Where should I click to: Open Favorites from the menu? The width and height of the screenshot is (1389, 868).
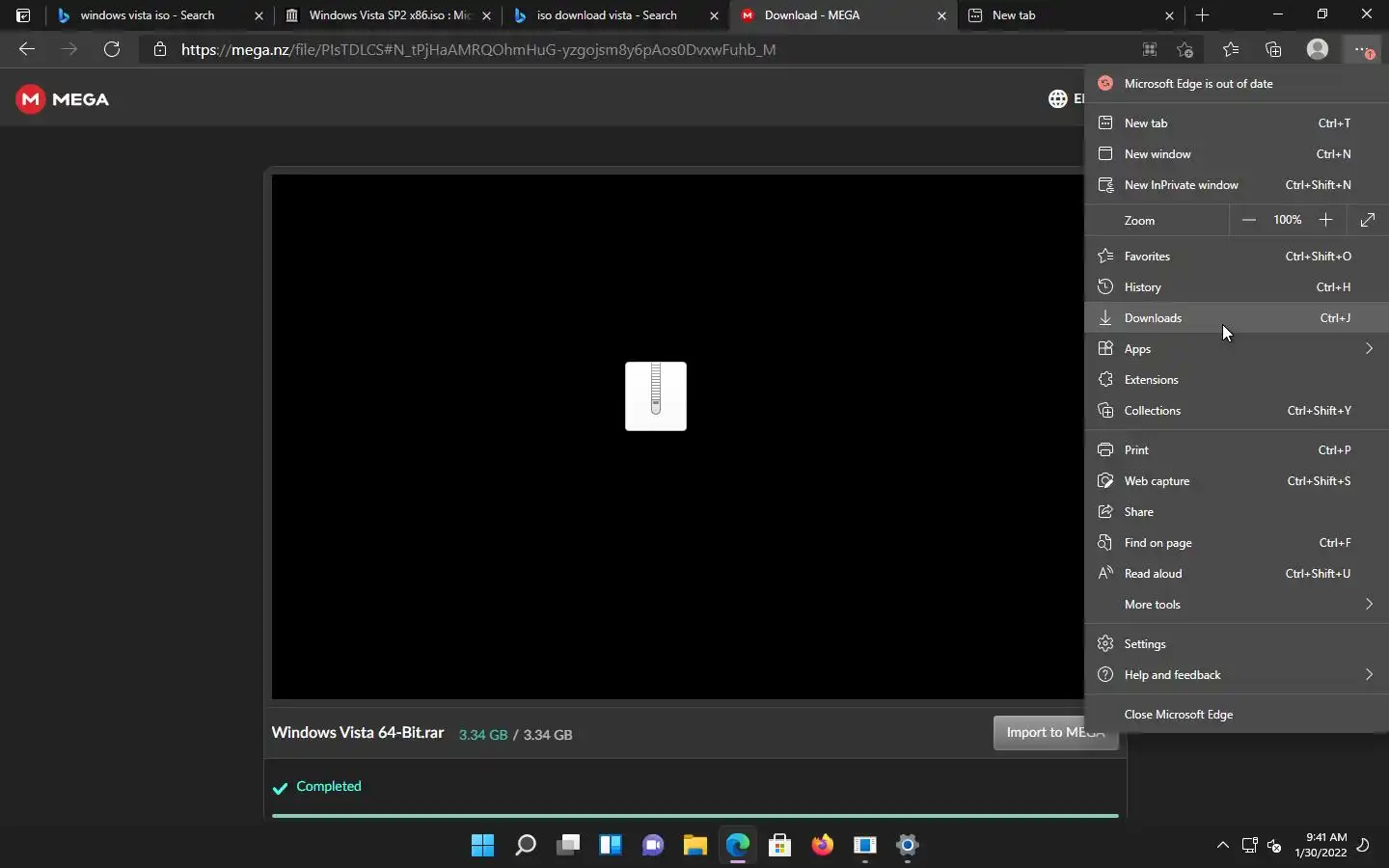1237,257
